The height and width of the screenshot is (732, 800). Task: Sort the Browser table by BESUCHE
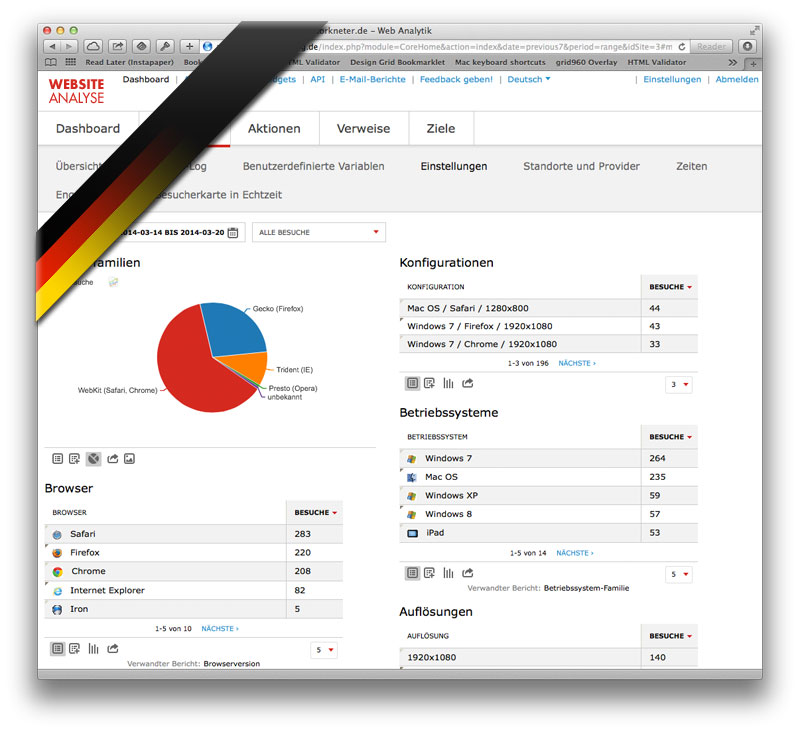[315, 512]
